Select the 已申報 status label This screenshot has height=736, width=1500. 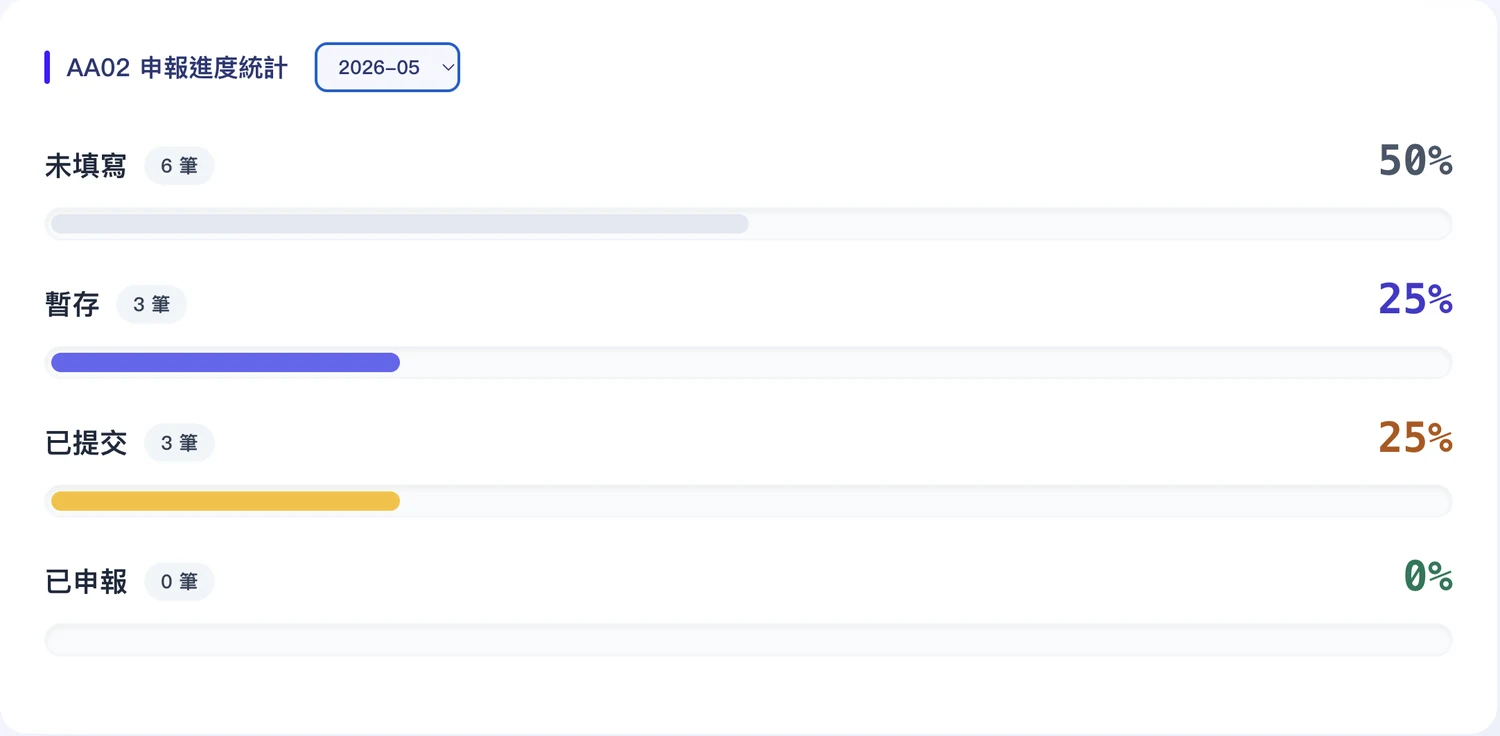click(x=86, y=582)
